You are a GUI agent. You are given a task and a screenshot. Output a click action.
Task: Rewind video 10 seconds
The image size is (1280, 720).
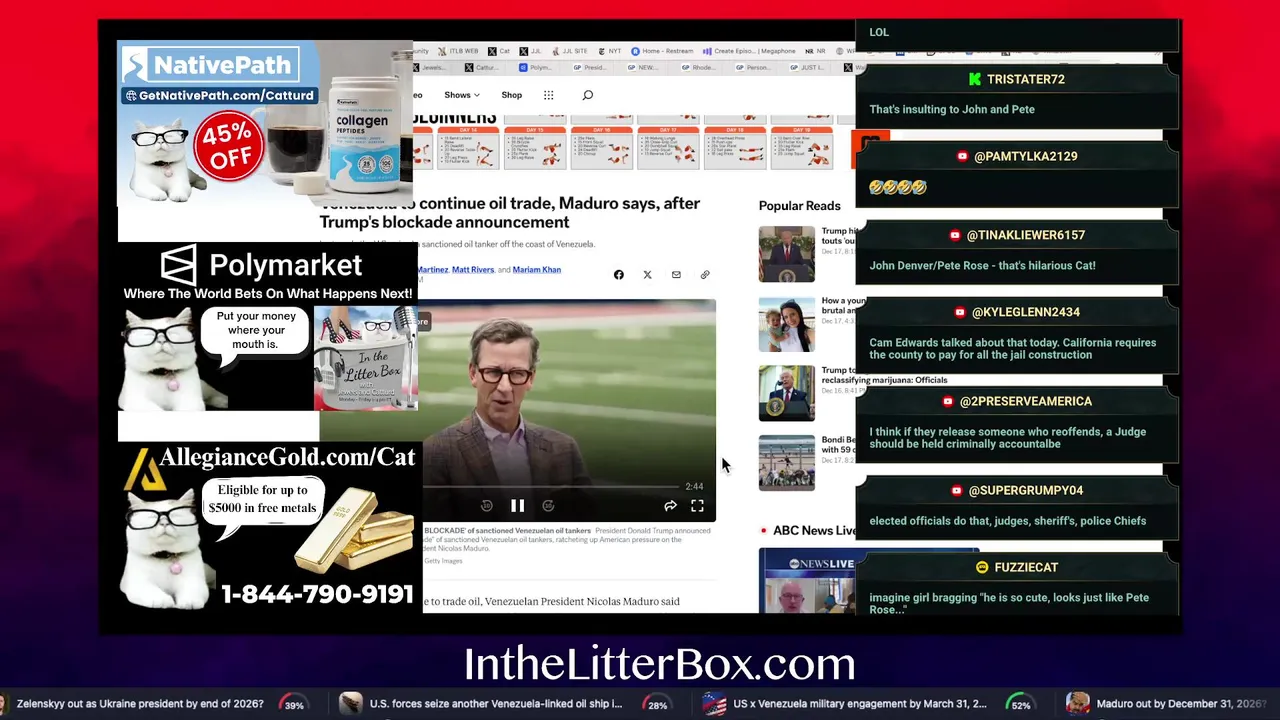coord(486,506)
